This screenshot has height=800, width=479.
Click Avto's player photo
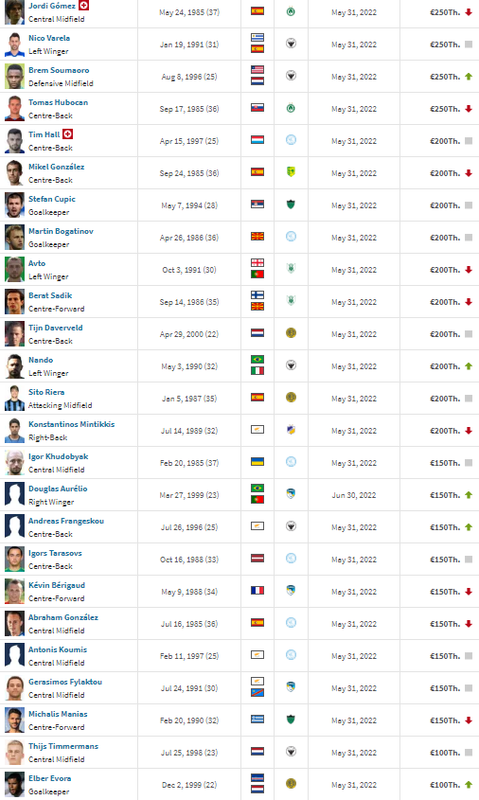15,269
